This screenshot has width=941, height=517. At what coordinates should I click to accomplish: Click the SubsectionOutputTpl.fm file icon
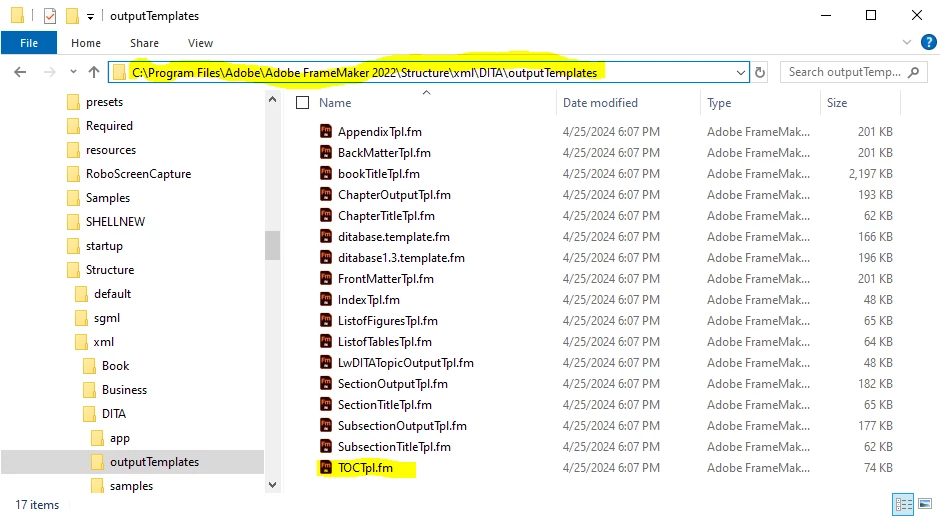pos(326,426)
